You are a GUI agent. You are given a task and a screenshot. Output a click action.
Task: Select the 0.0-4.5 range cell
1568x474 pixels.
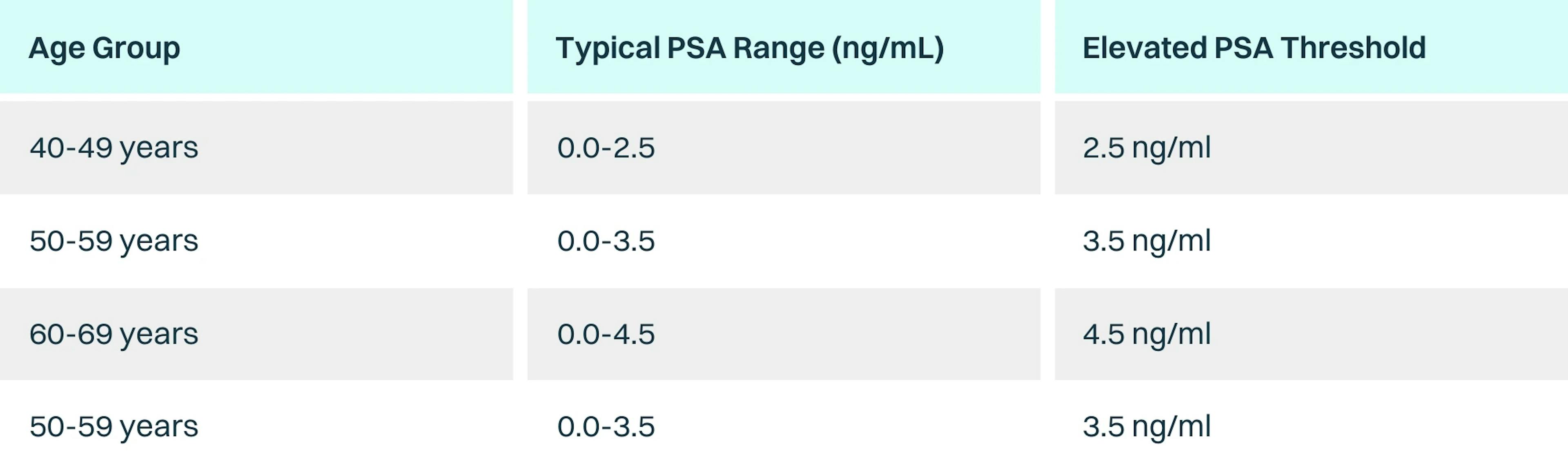(x=606, y=334)
